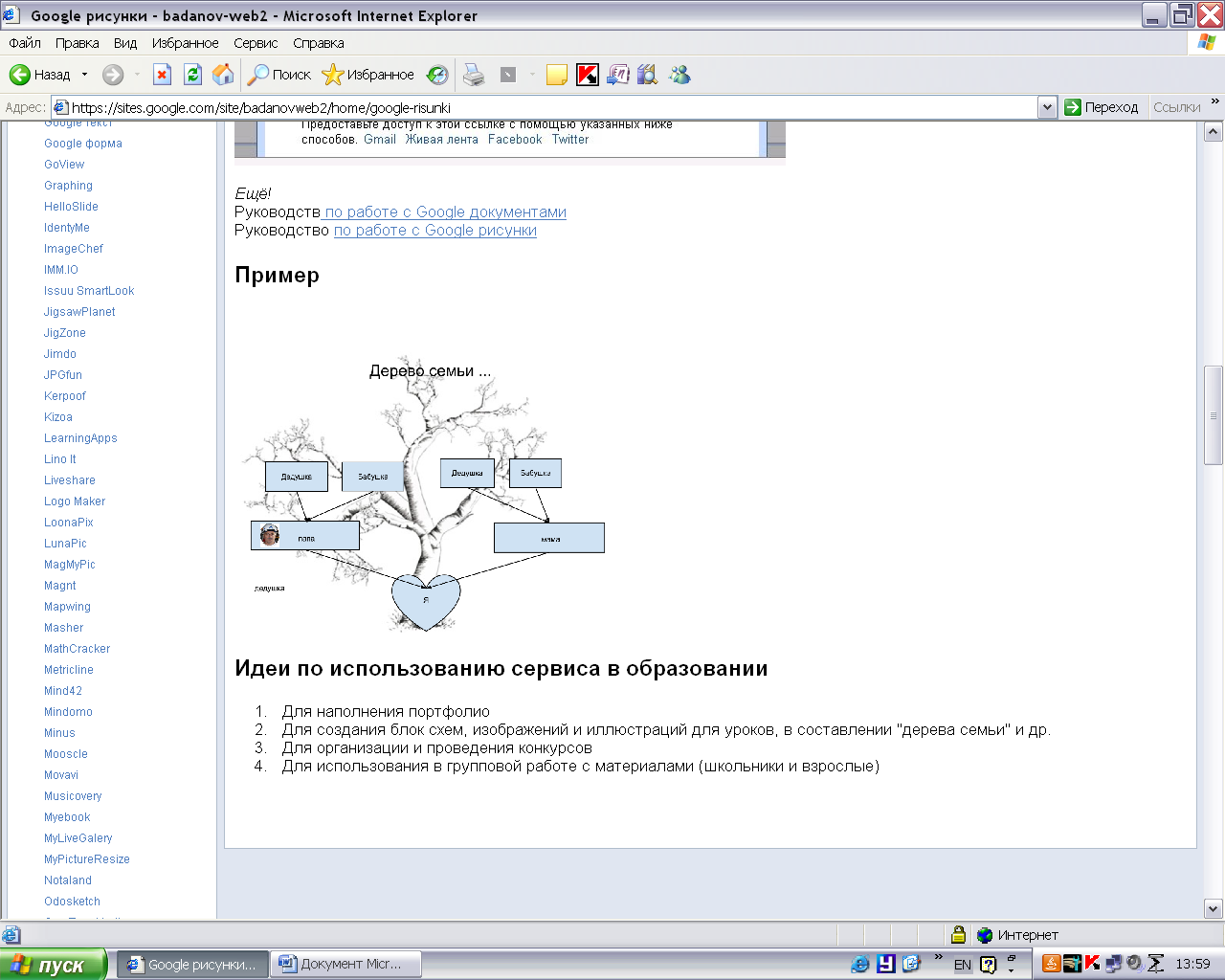Click the red Kaspersky toolbar icon
Viewport: 1225px width, 980px height.
(x=588, y=75)
